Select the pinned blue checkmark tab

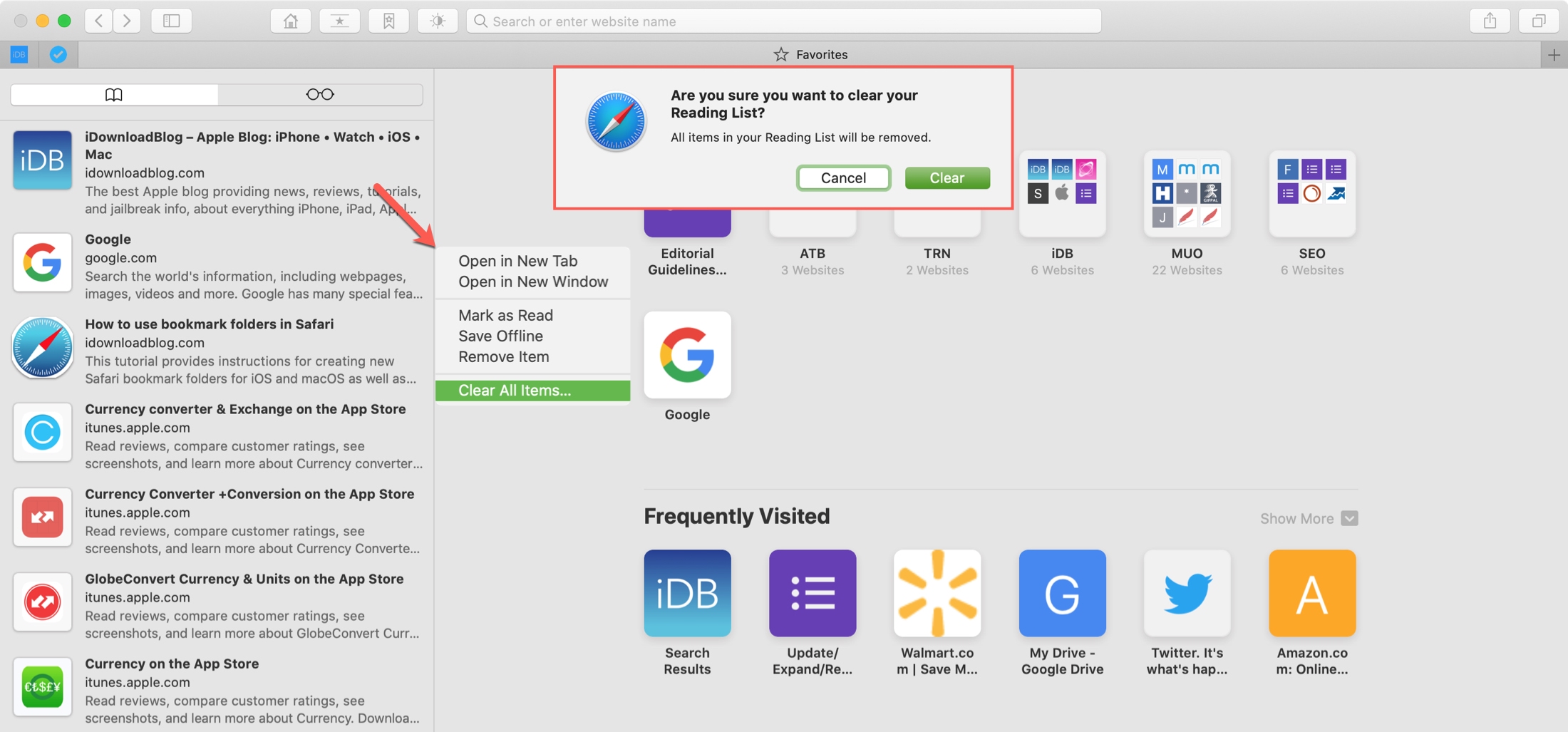point(58,54)
